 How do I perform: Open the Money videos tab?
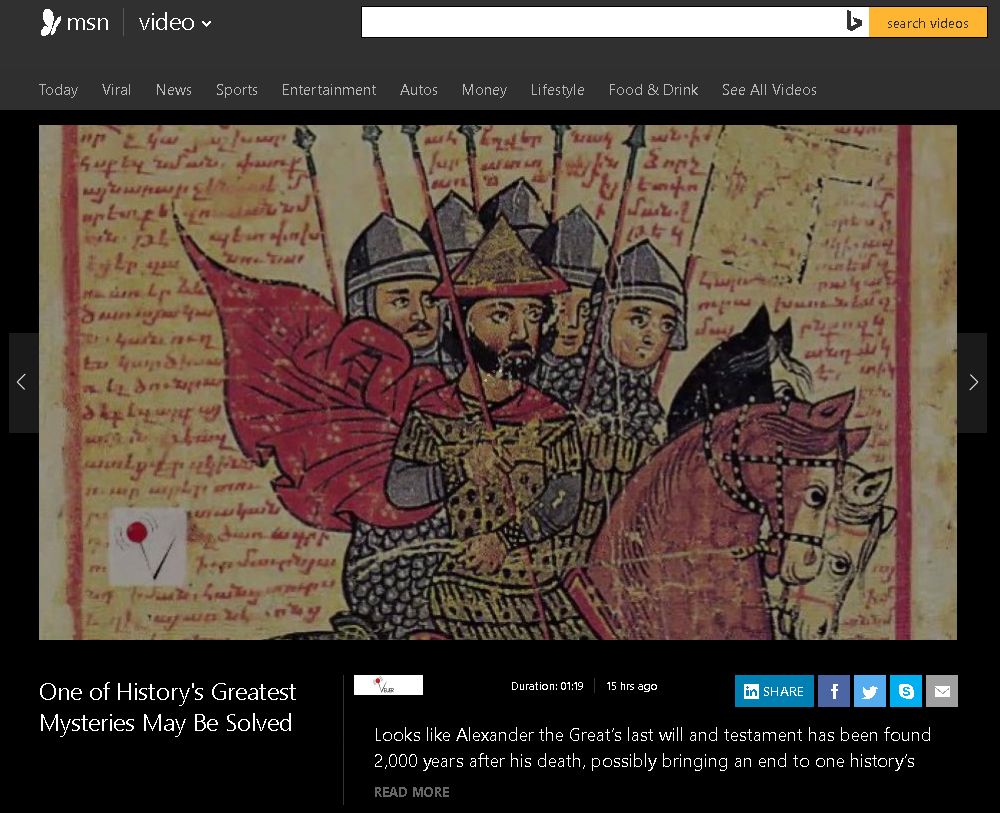(484, 90)
